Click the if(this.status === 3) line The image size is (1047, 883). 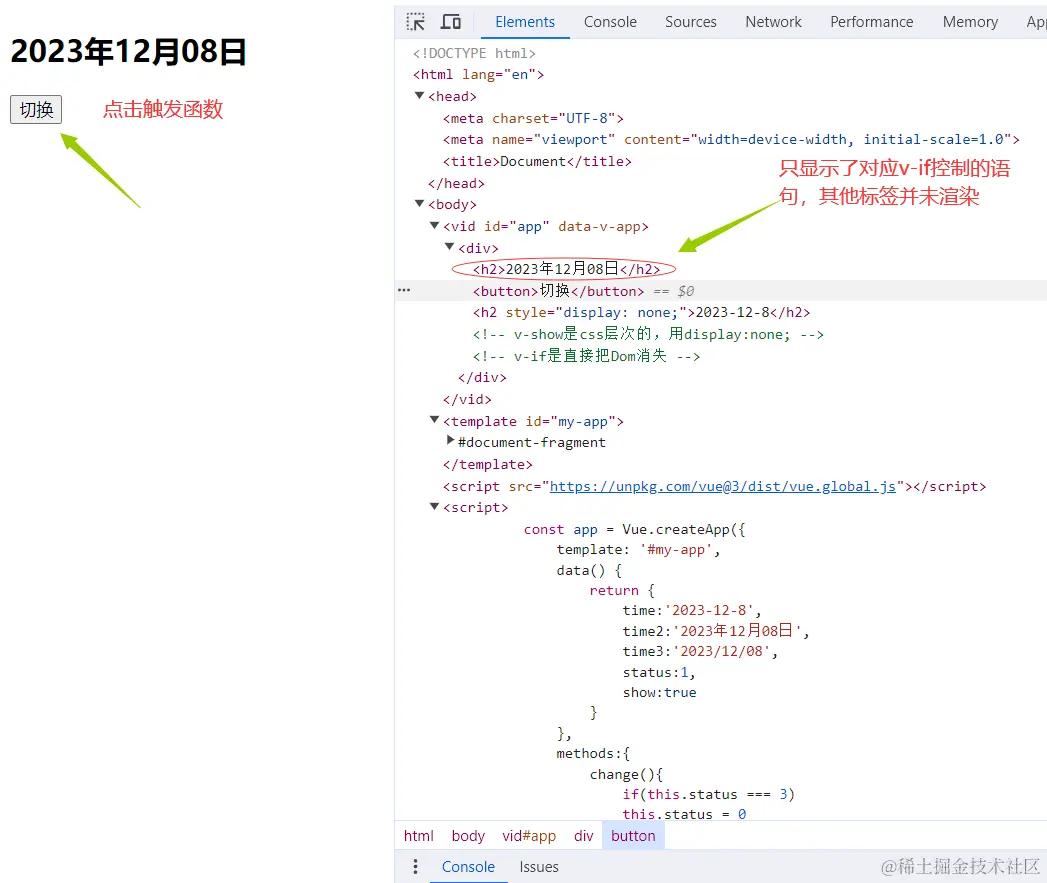pos(708,794)
